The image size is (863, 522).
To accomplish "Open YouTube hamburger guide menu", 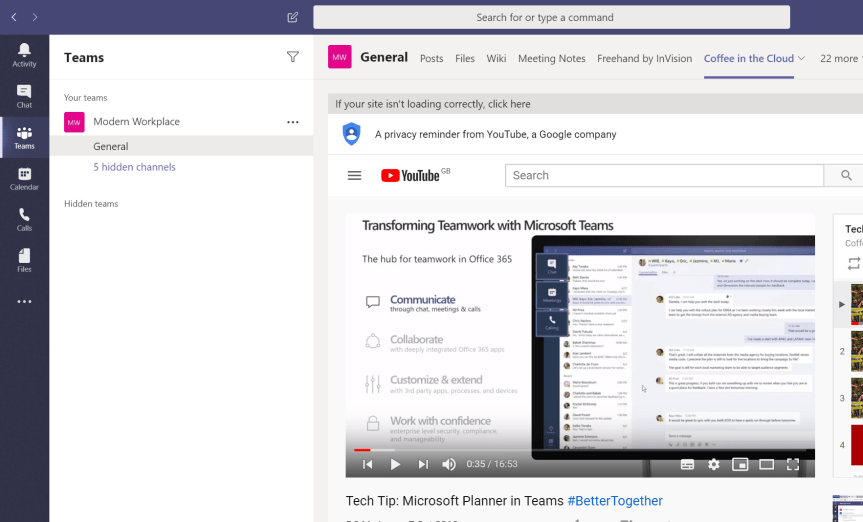I will click(354, 175).
